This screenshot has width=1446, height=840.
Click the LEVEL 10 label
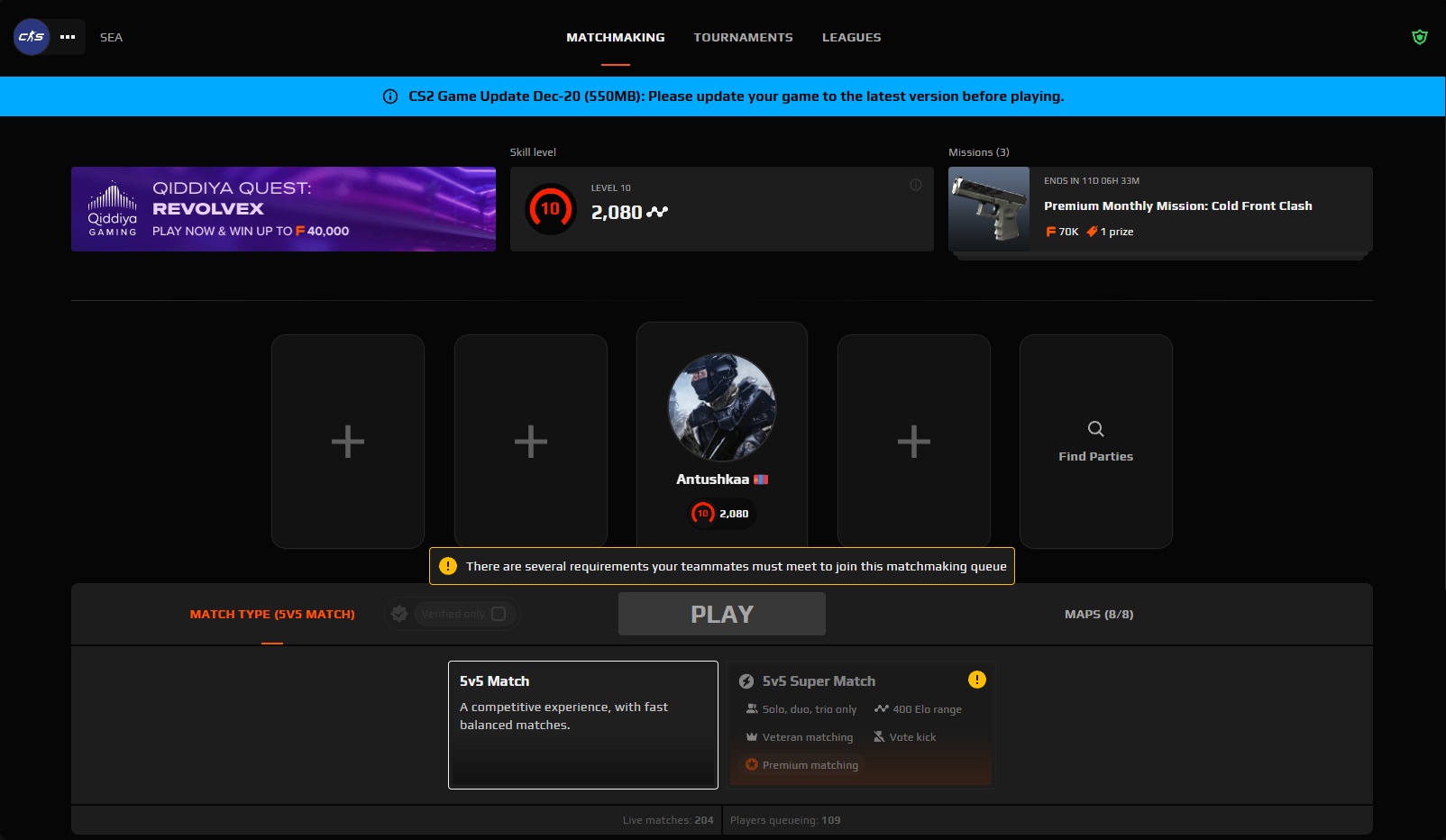[x=611, y=188]
